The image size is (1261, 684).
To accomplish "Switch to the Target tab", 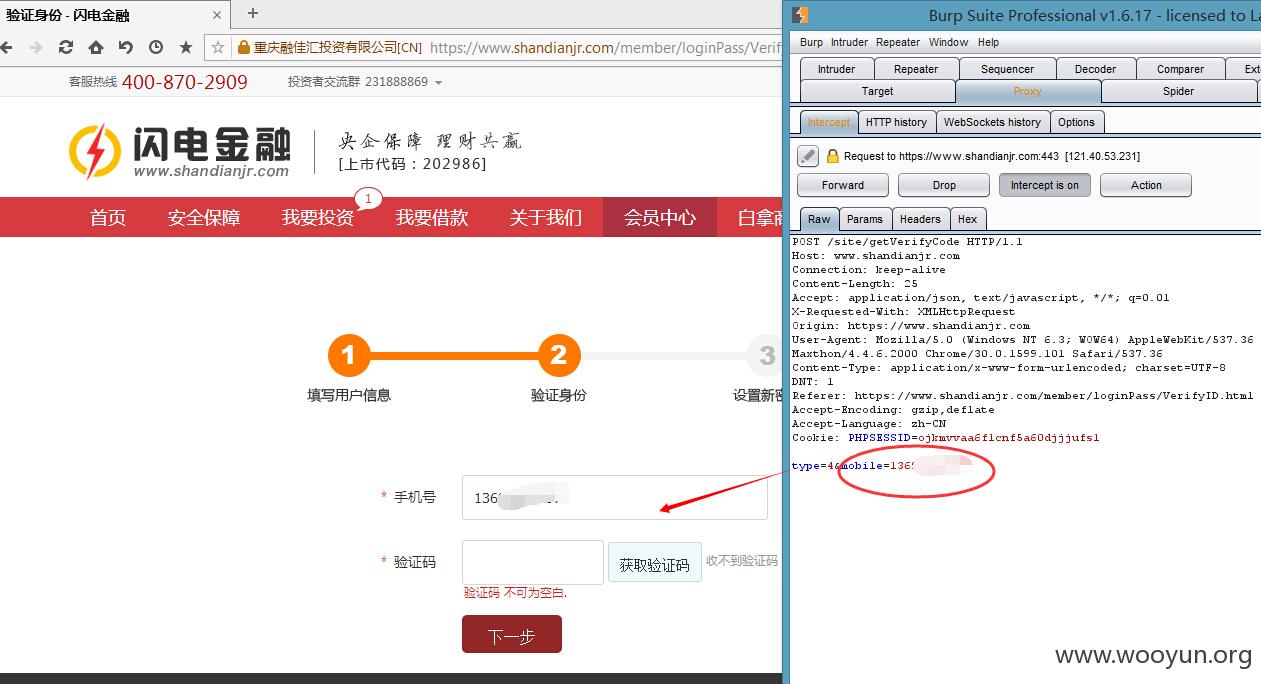I will click(877, 91).
